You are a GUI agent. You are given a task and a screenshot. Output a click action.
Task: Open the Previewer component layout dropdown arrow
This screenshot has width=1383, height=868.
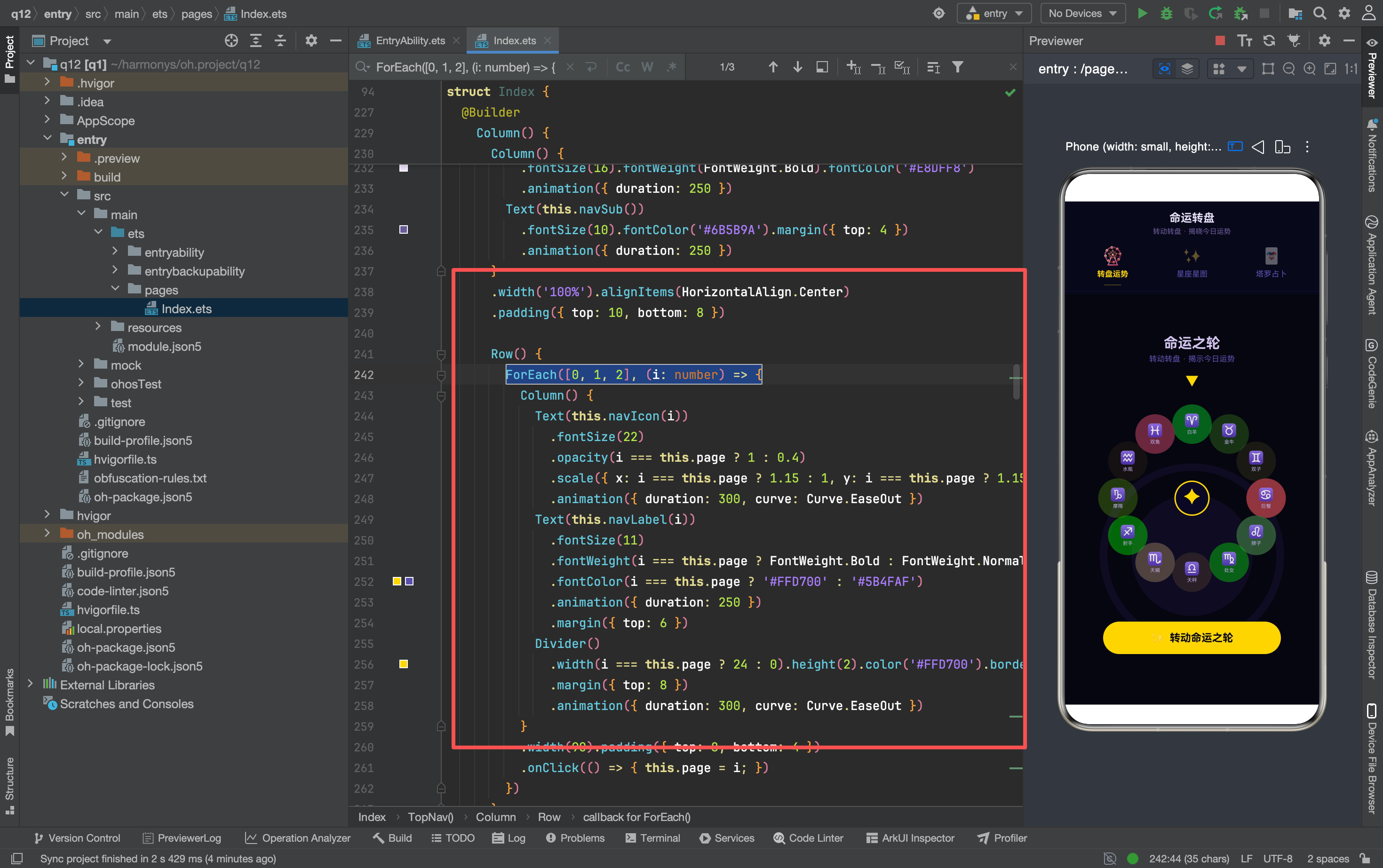point(1242,69)
